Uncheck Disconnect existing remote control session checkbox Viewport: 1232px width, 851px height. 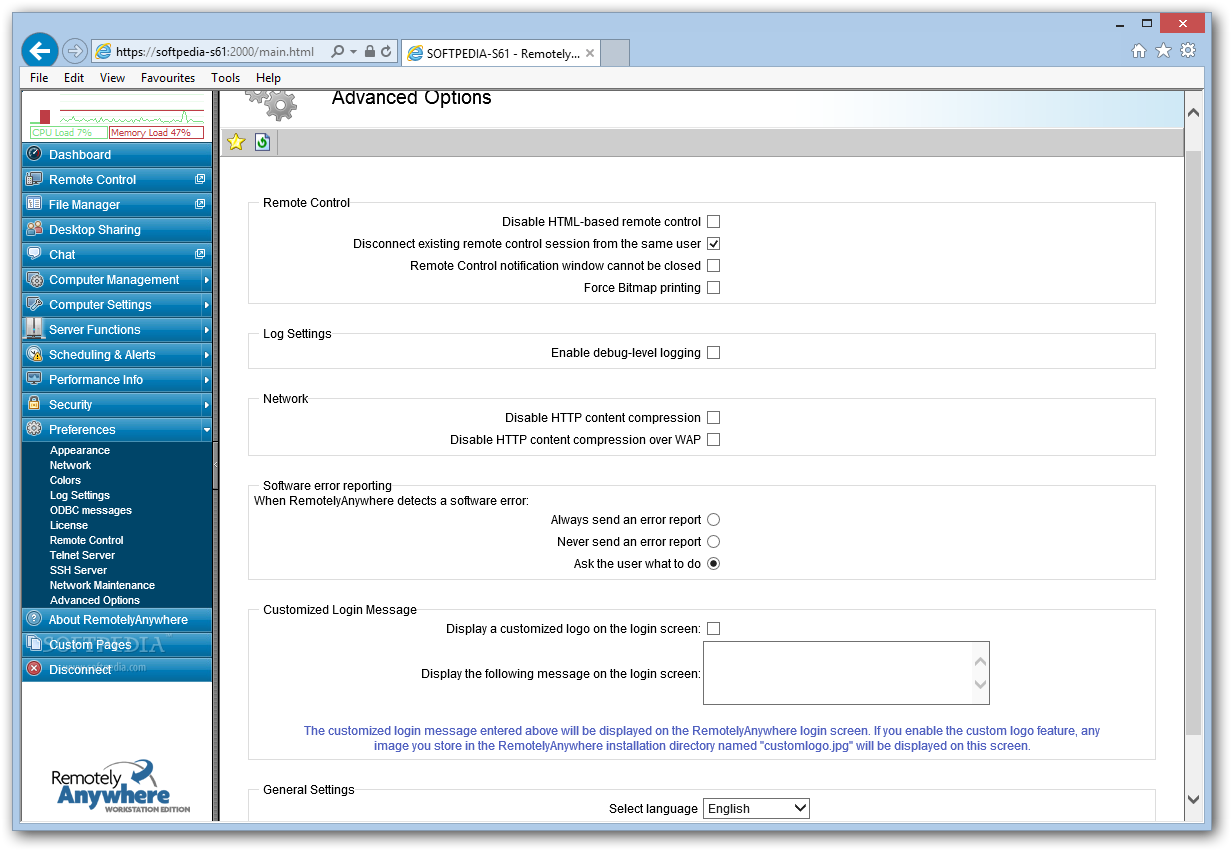pos(713,244)
